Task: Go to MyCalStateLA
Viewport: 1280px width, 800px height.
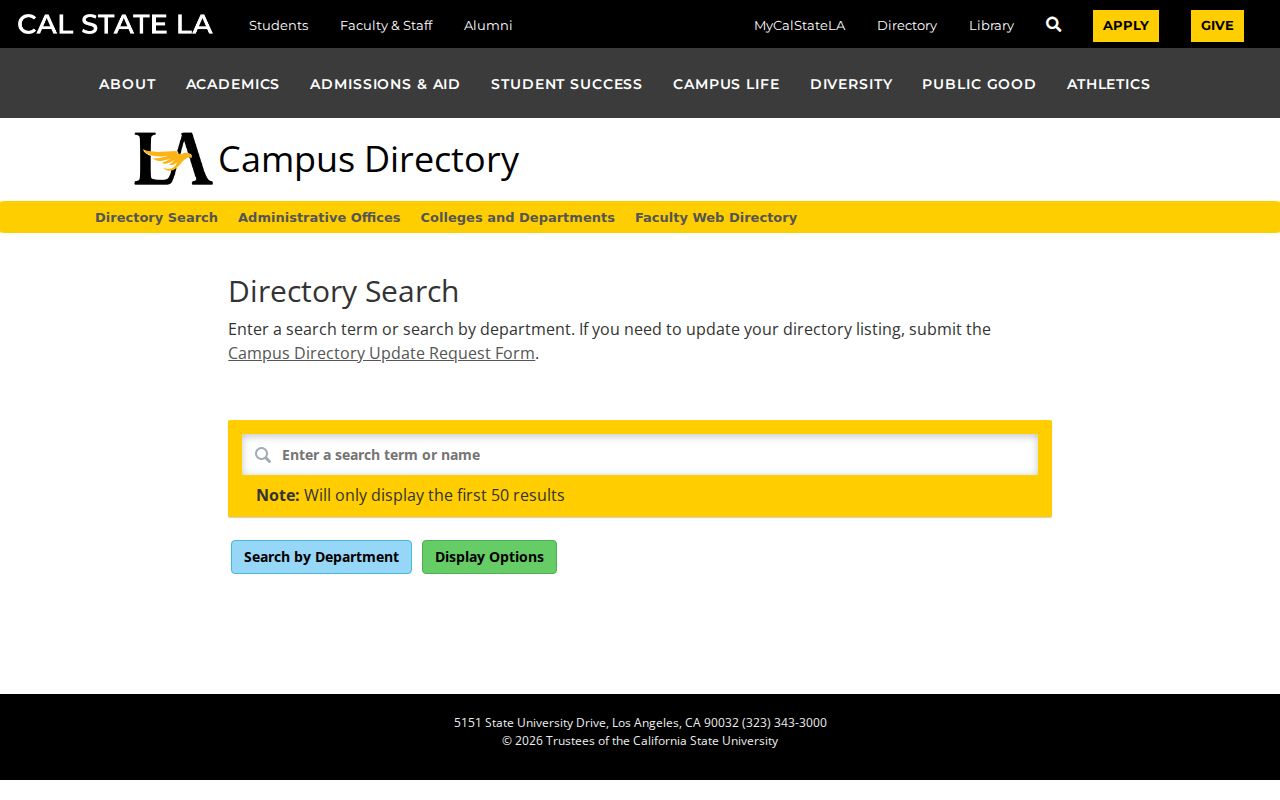Action: point(800,25)
